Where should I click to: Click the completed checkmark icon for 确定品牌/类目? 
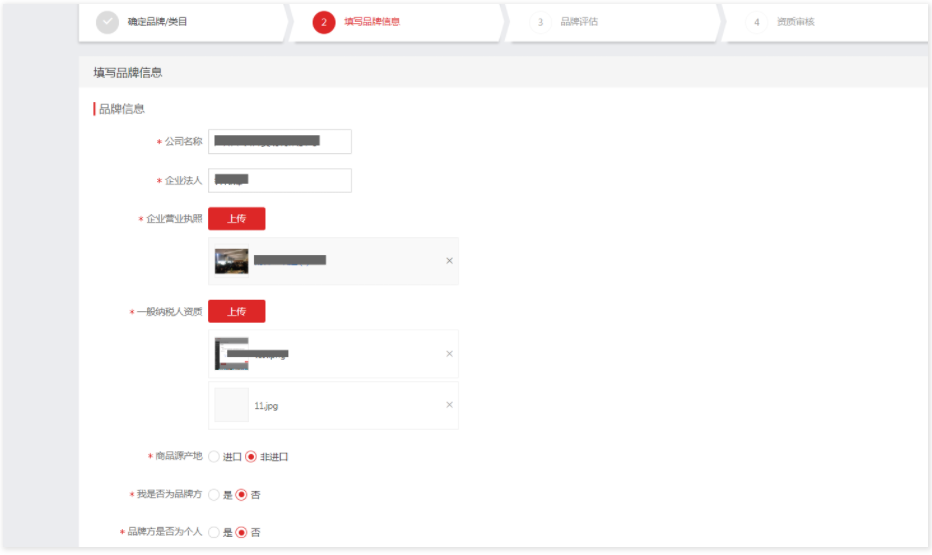click(x=107, y=22)
